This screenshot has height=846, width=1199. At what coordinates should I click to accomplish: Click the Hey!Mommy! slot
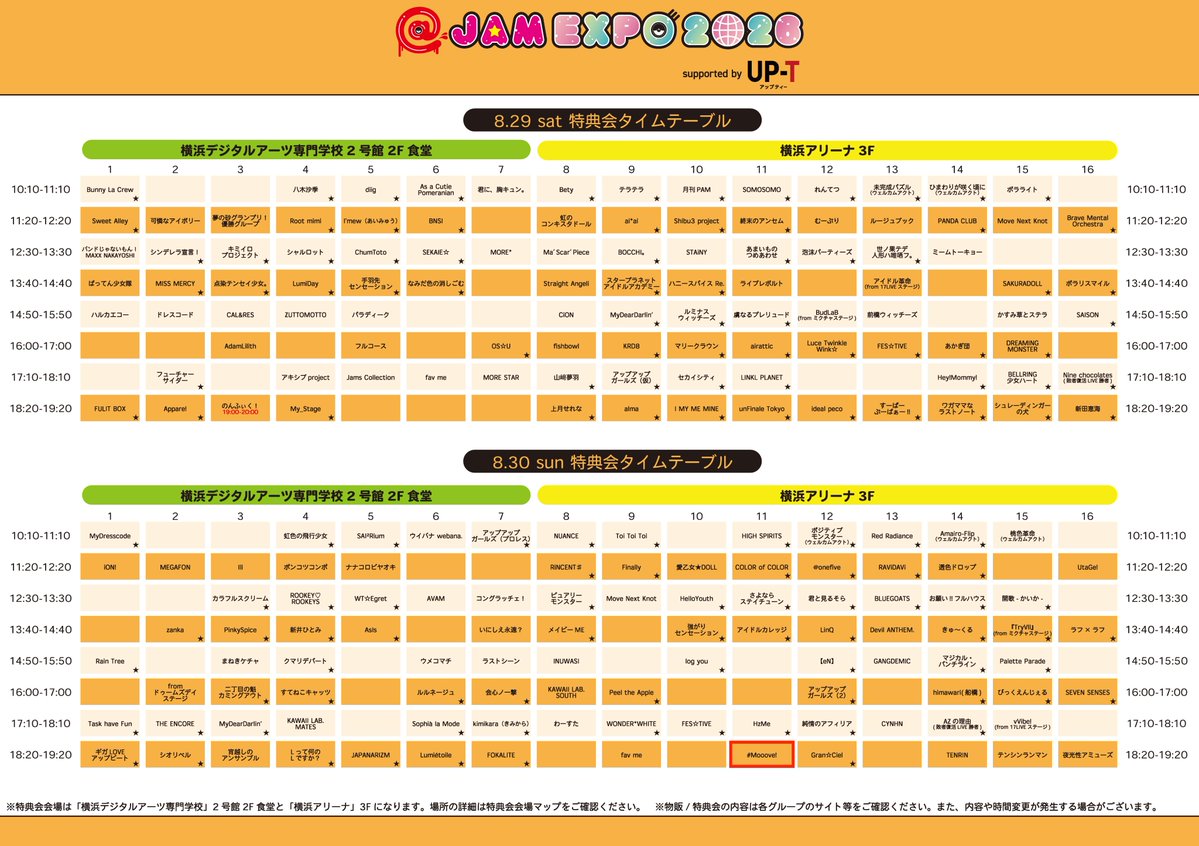click(957, 377)
